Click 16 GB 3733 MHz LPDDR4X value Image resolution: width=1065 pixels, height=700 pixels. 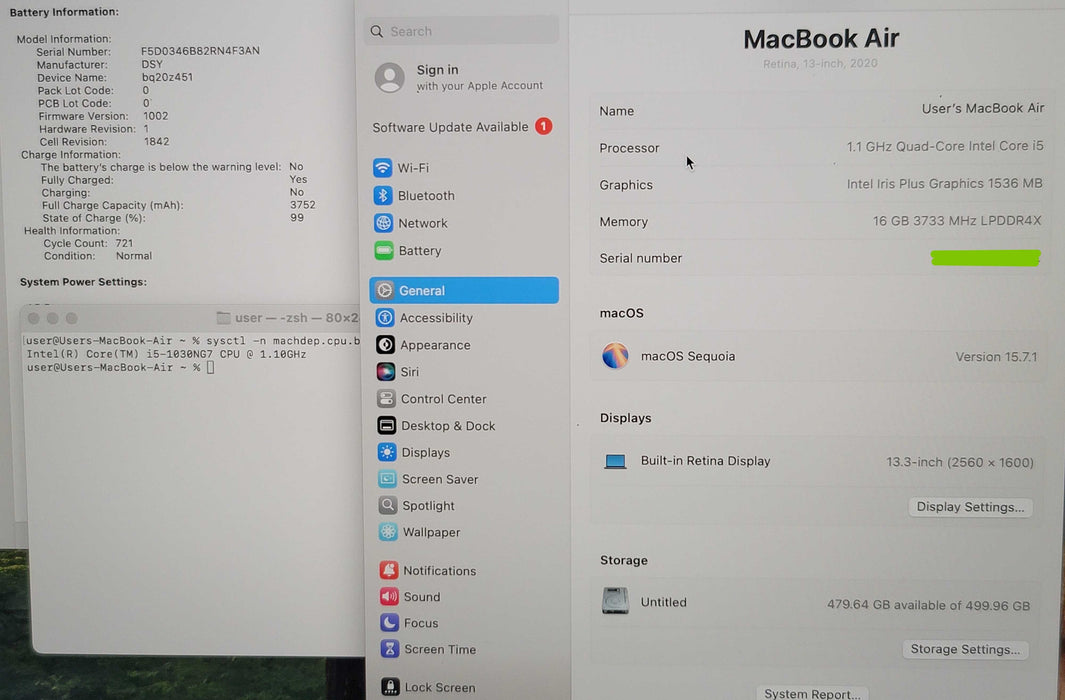(957, 221)
